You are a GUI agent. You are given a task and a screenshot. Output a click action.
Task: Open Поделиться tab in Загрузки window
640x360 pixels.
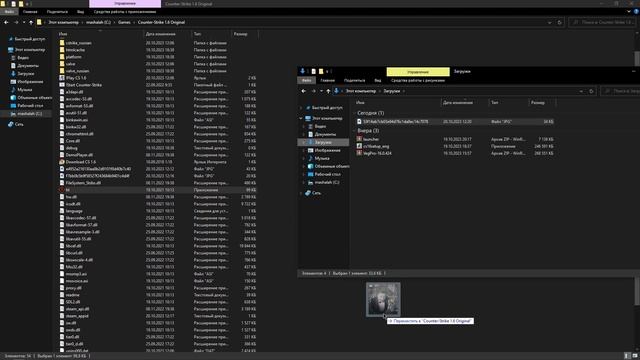coord(354,80)
